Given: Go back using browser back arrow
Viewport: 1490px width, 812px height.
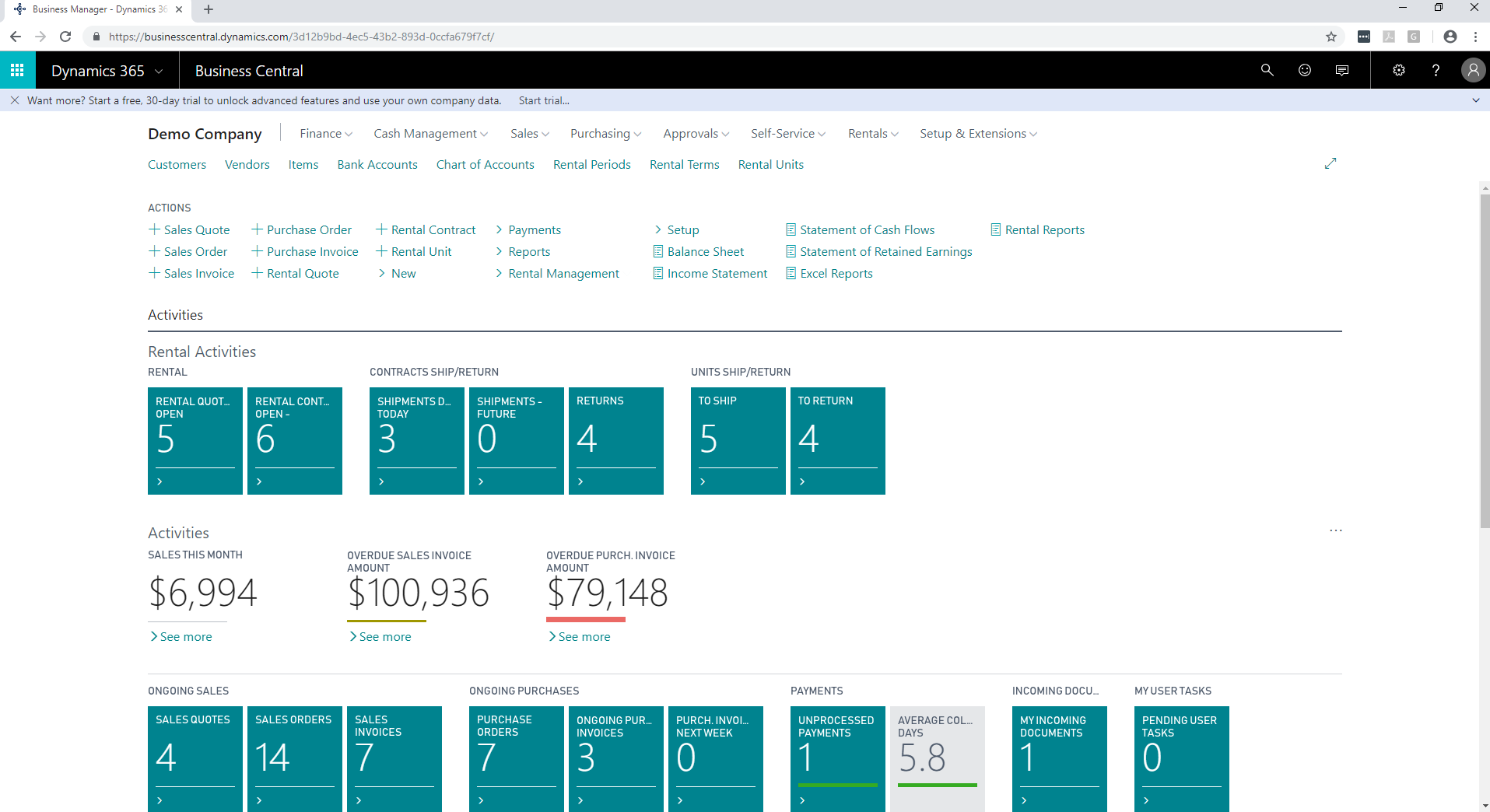Looking at the screenshot, I should pos(16,37).
